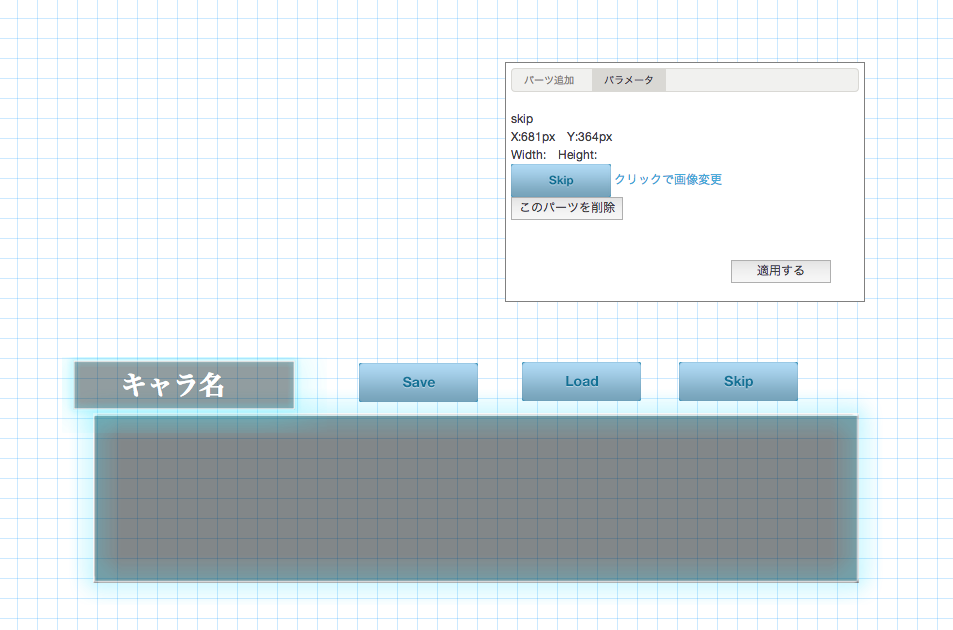953x630 pixels.
Task: Select the キャラ名 name box on canvas
Action: tap(184, 385)
